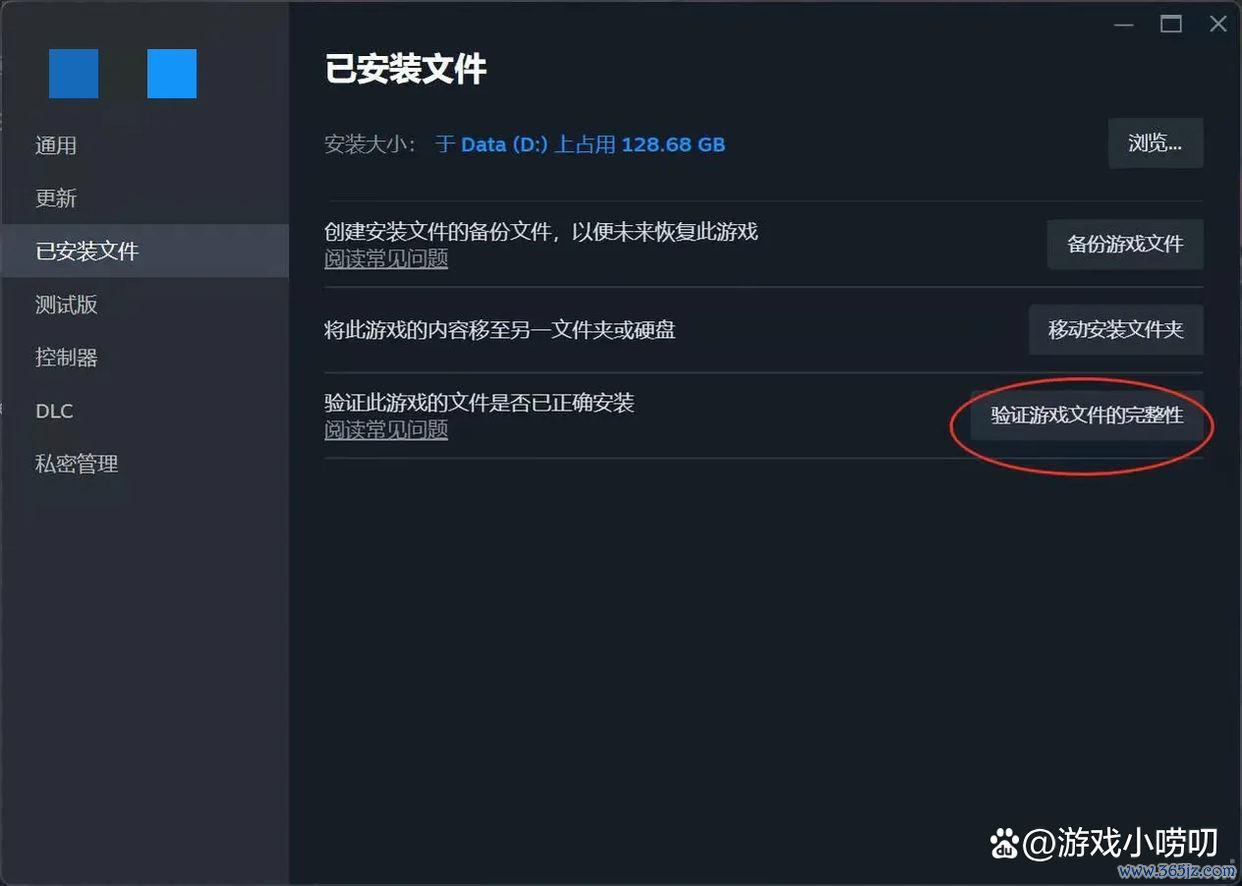Close the properties window
The height and width of the screenshot is (886, 1242).
click(1218, 24)
